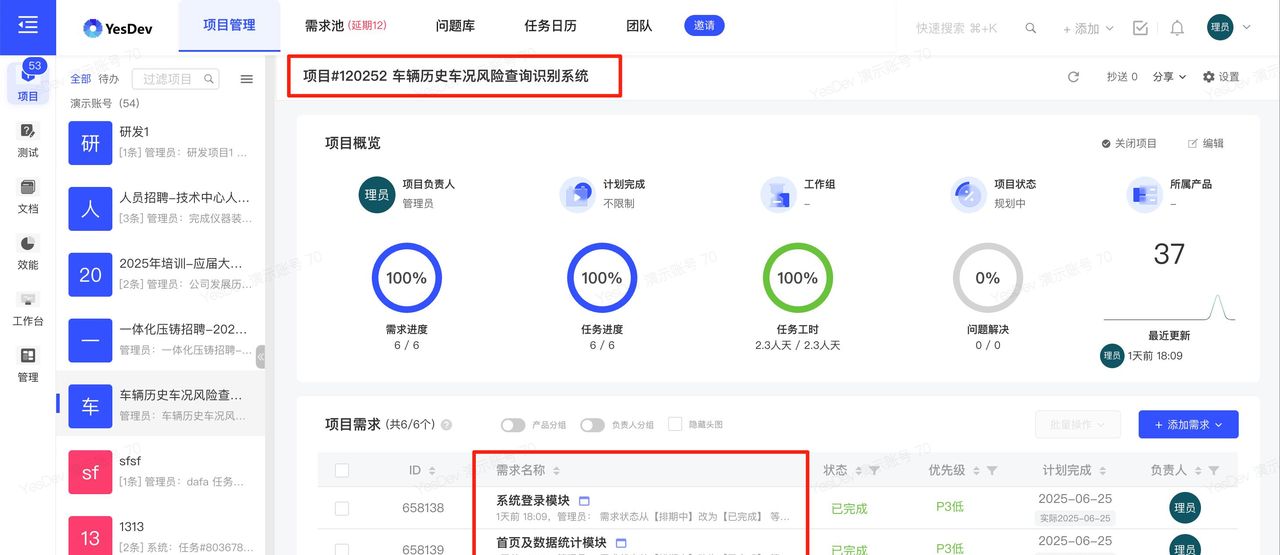
Task: Open the 管理 section in left sidebar
Action: (28, 366)
